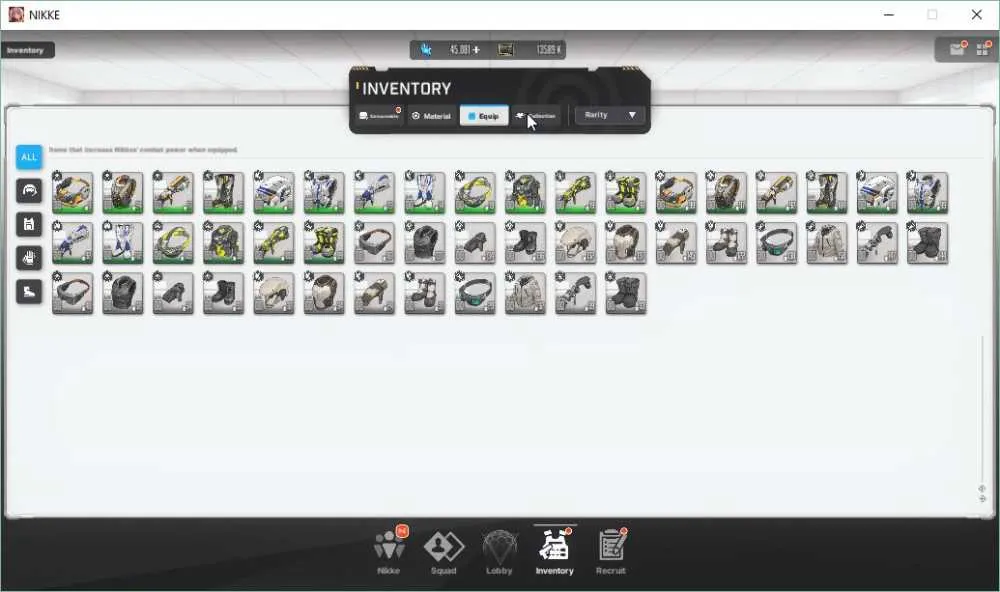Select Inventory in the bottom navigation
Viewport: 1000px width, 592px height.
[x=555, y=551]
